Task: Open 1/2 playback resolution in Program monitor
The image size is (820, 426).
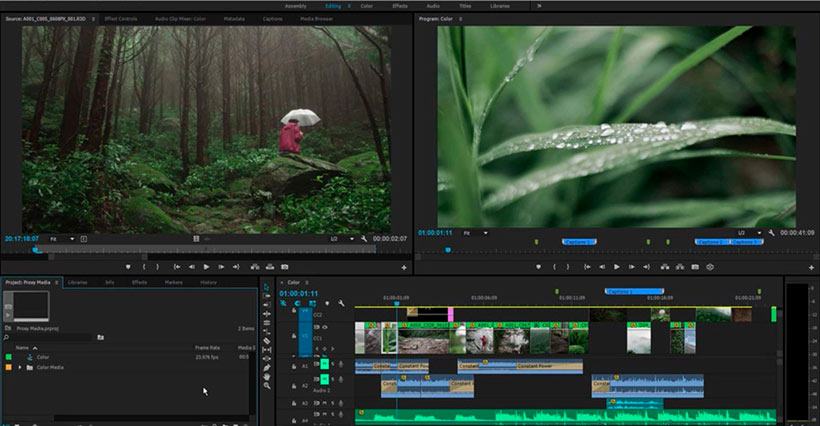Action: point(749,233)
